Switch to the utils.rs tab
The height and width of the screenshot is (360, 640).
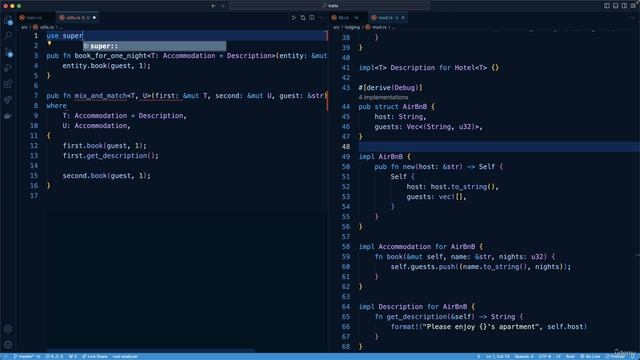(x=76, y=18)
